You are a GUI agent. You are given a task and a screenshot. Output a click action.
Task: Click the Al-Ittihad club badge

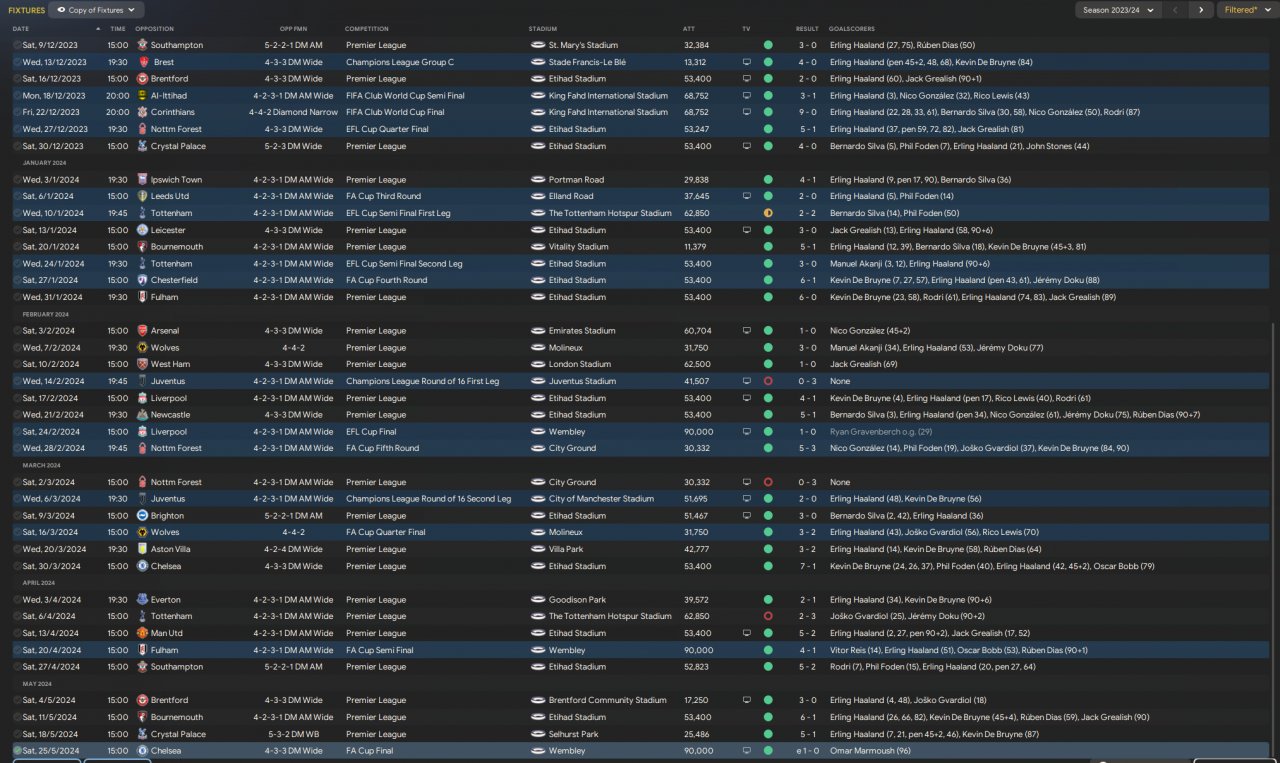[142, 96]
